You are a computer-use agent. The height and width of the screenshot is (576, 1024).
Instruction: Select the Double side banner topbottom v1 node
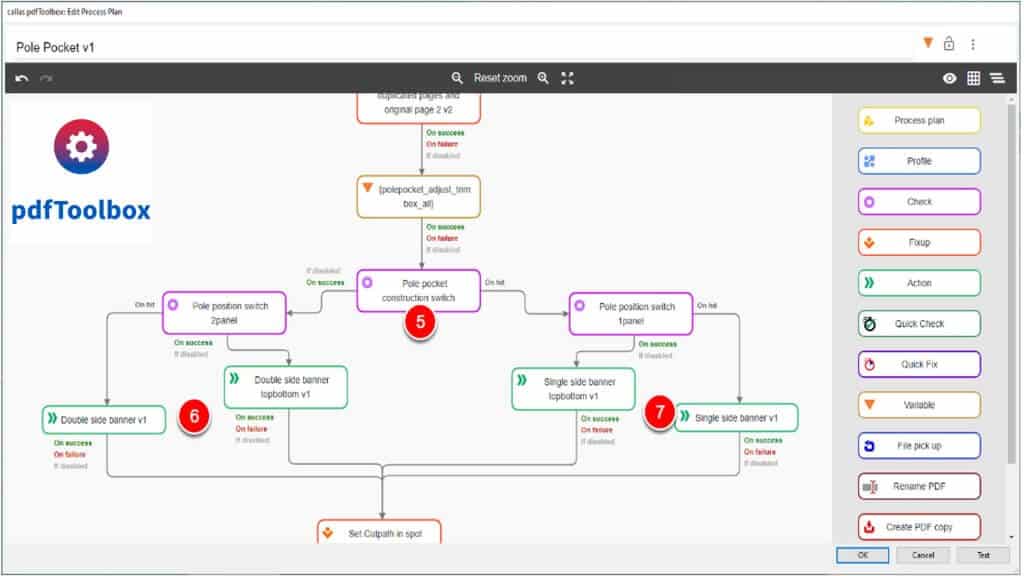click(x=285, y=387)
